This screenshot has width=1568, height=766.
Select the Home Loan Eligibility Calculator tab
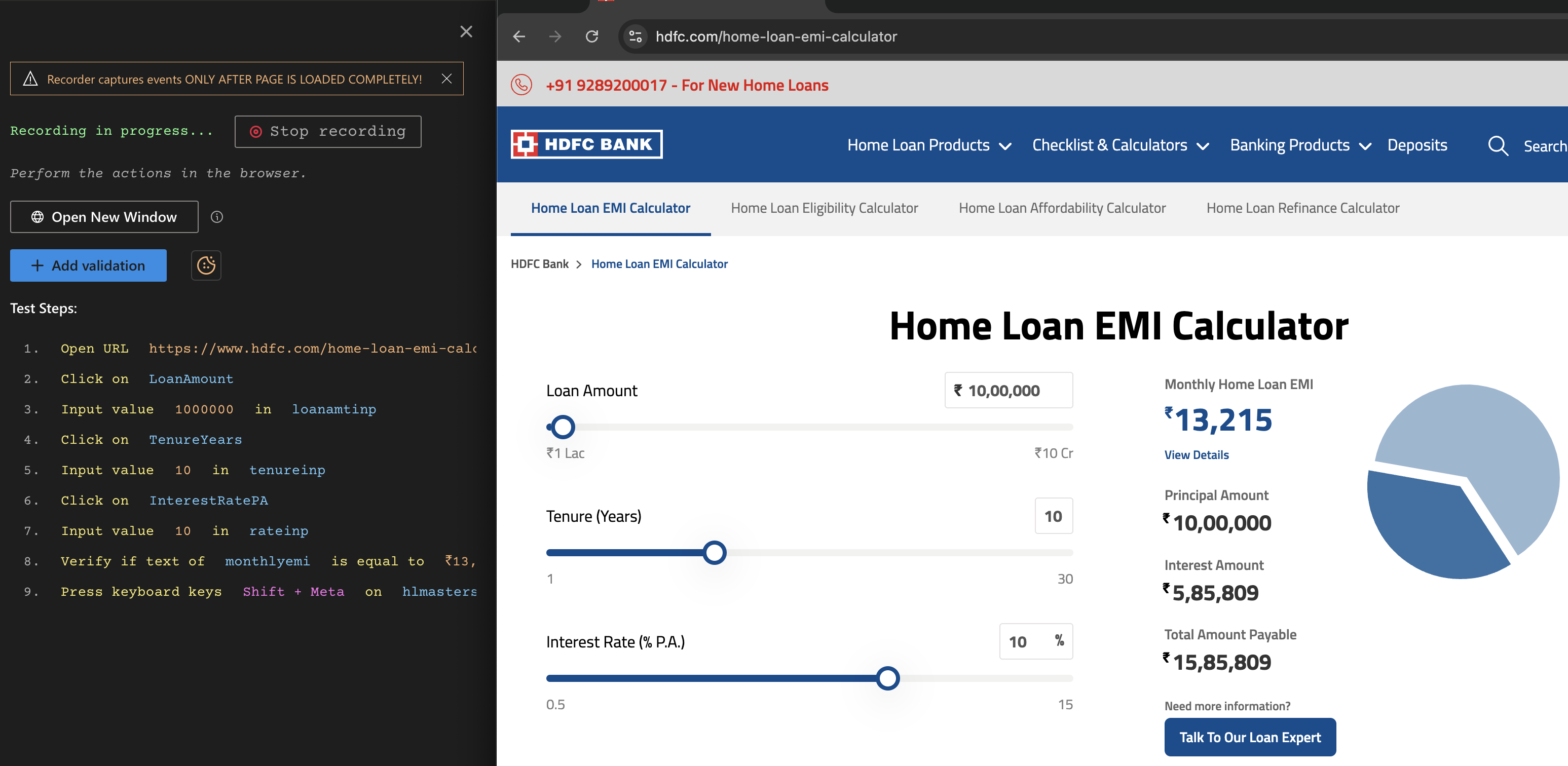(824, 208)
